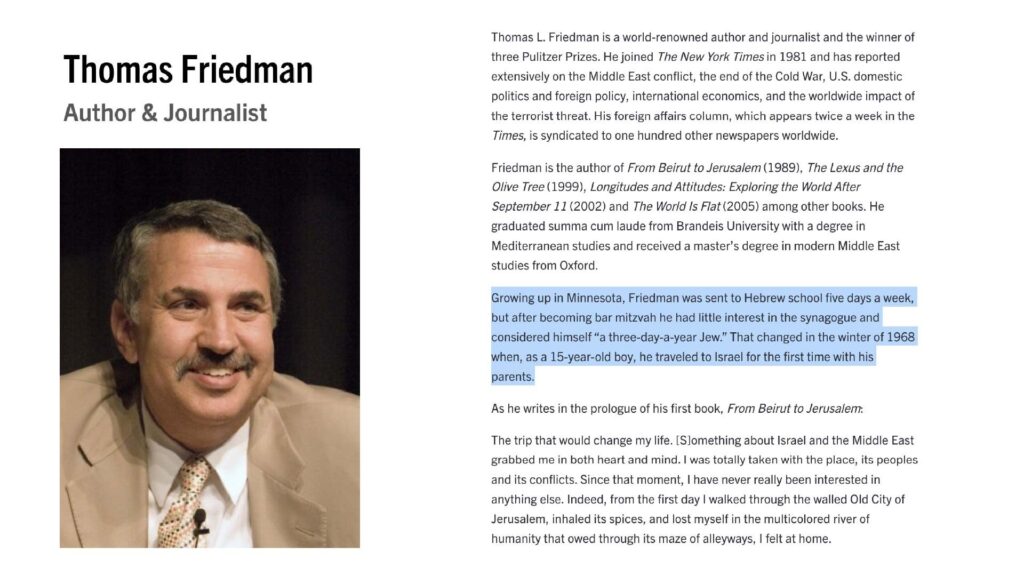
Task: Click 'The trip that would change my life' sentence
Action: [581, 440]
